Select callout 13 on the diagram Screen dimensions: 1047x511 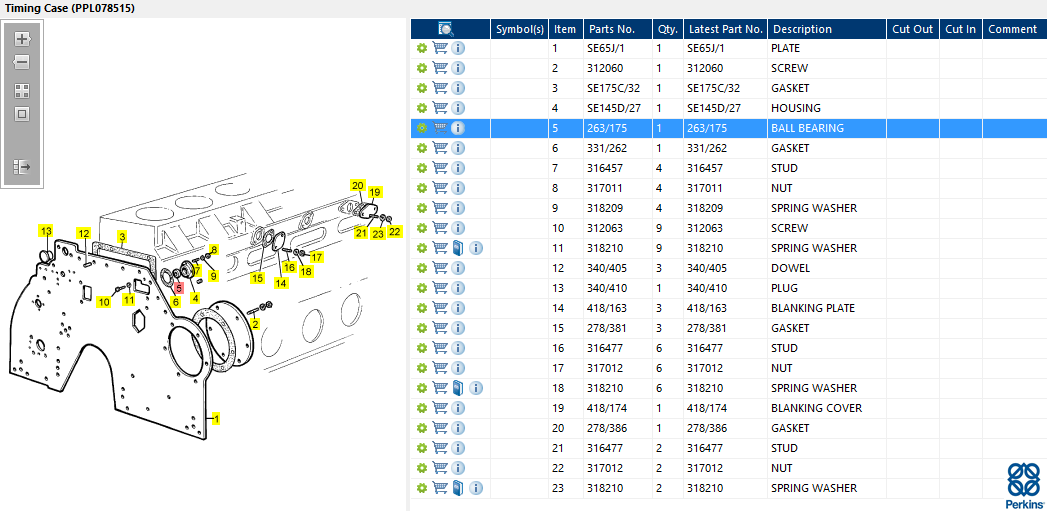tap(45, 231)
